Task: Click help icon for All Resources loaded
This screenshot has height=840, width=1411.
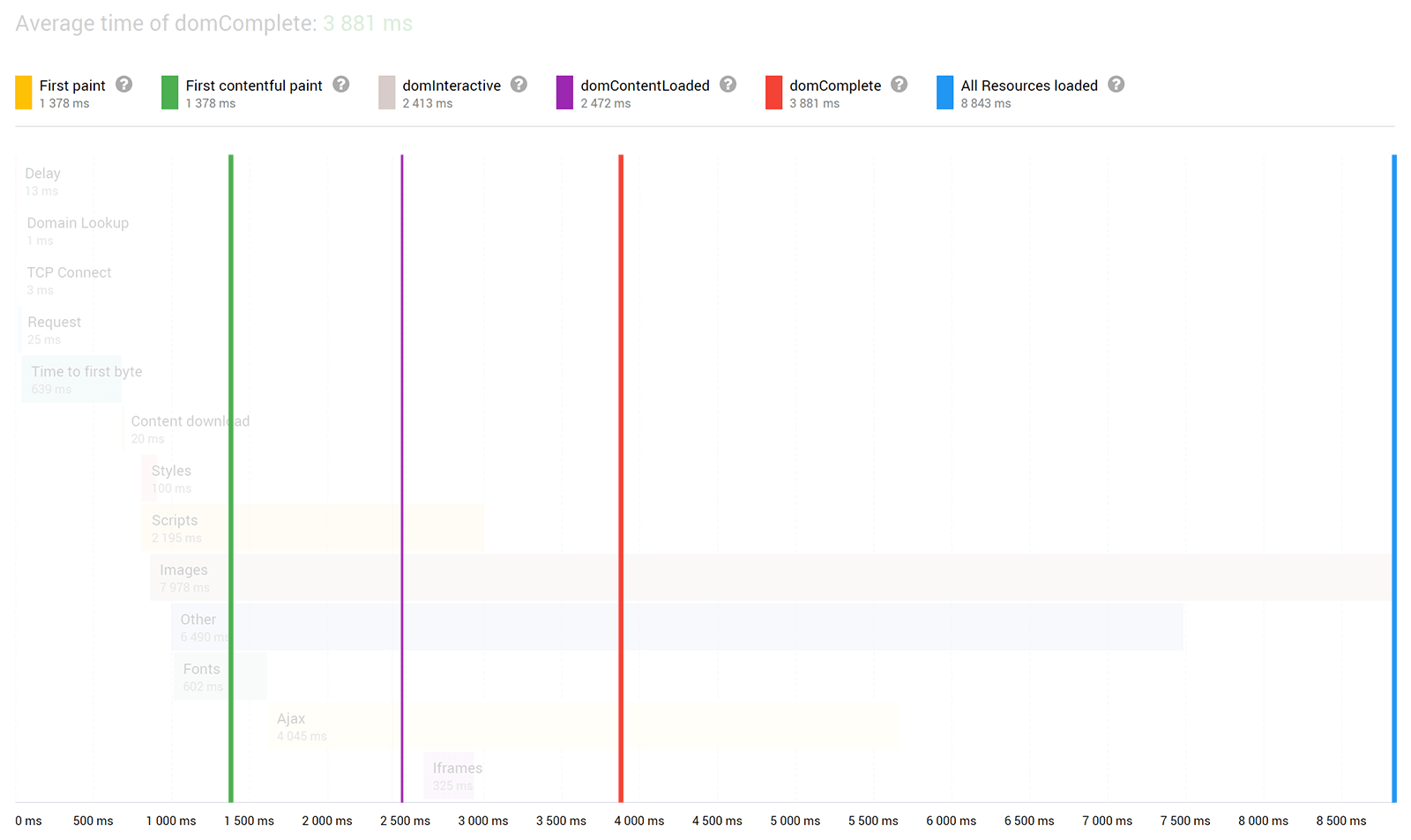Action: [1116, 85]
